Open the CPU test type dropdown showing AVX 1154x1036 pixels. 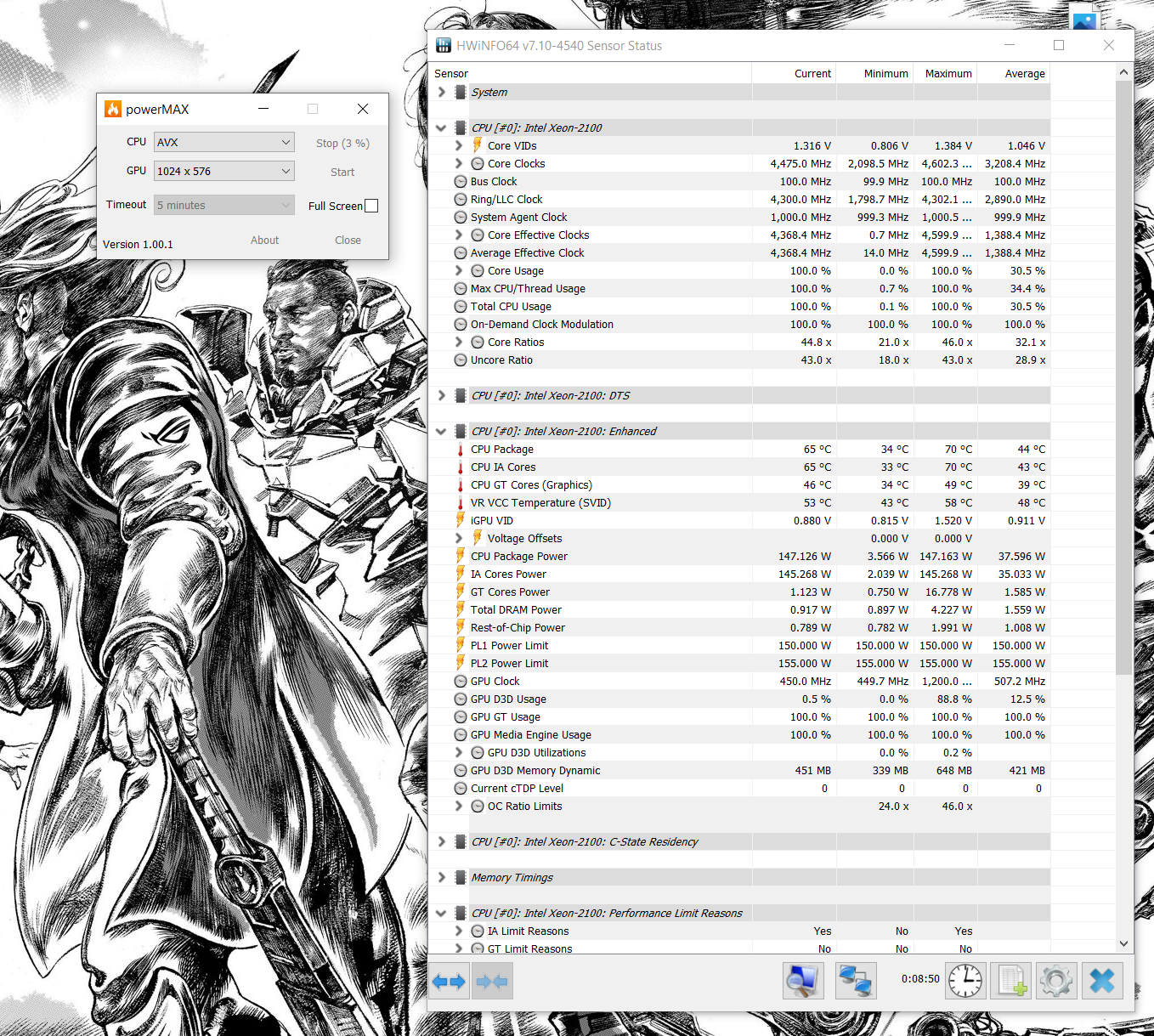pyautogui.click(x=224, y=142)
